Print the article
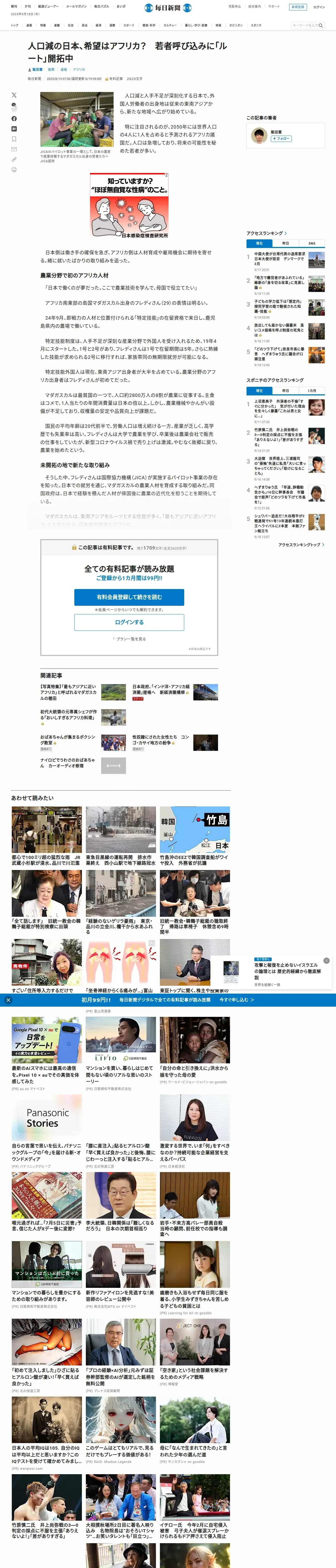Screen dimensions: 336x1568 [14, 170]
